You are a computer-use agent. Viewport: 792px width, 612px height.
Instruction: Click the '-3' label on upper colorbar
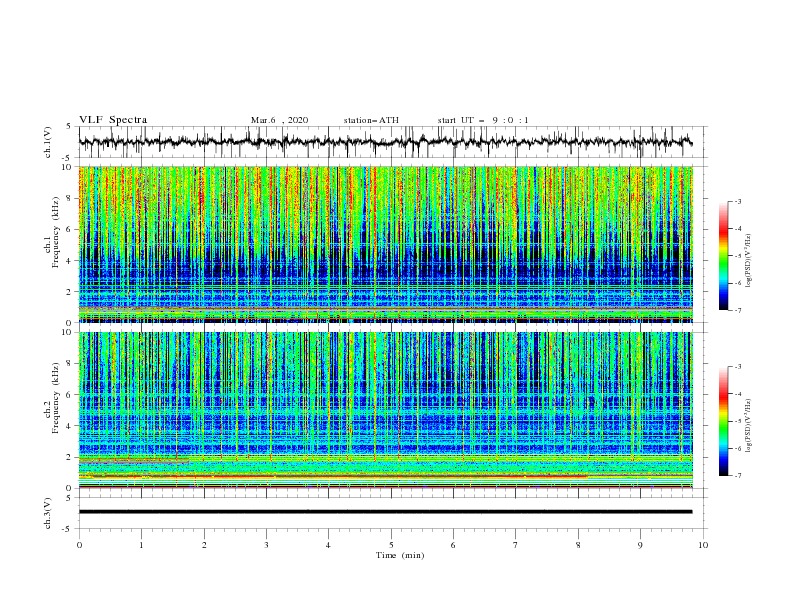tap(737, 201)
